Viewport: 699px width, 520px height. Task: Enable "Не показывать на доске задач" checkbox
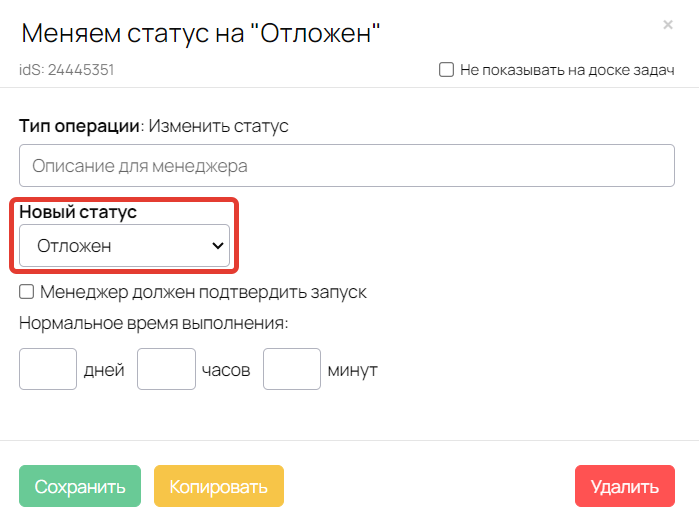(446, 70)
